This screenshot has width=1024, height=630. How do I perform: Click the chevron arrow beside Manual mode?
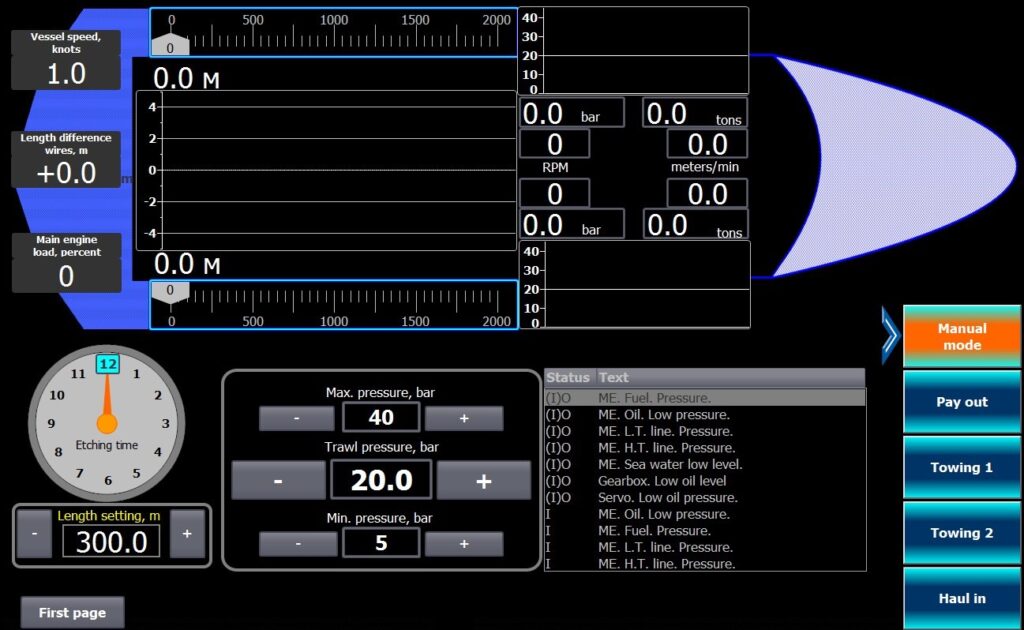pyautogui.click(x=890, y=336)
